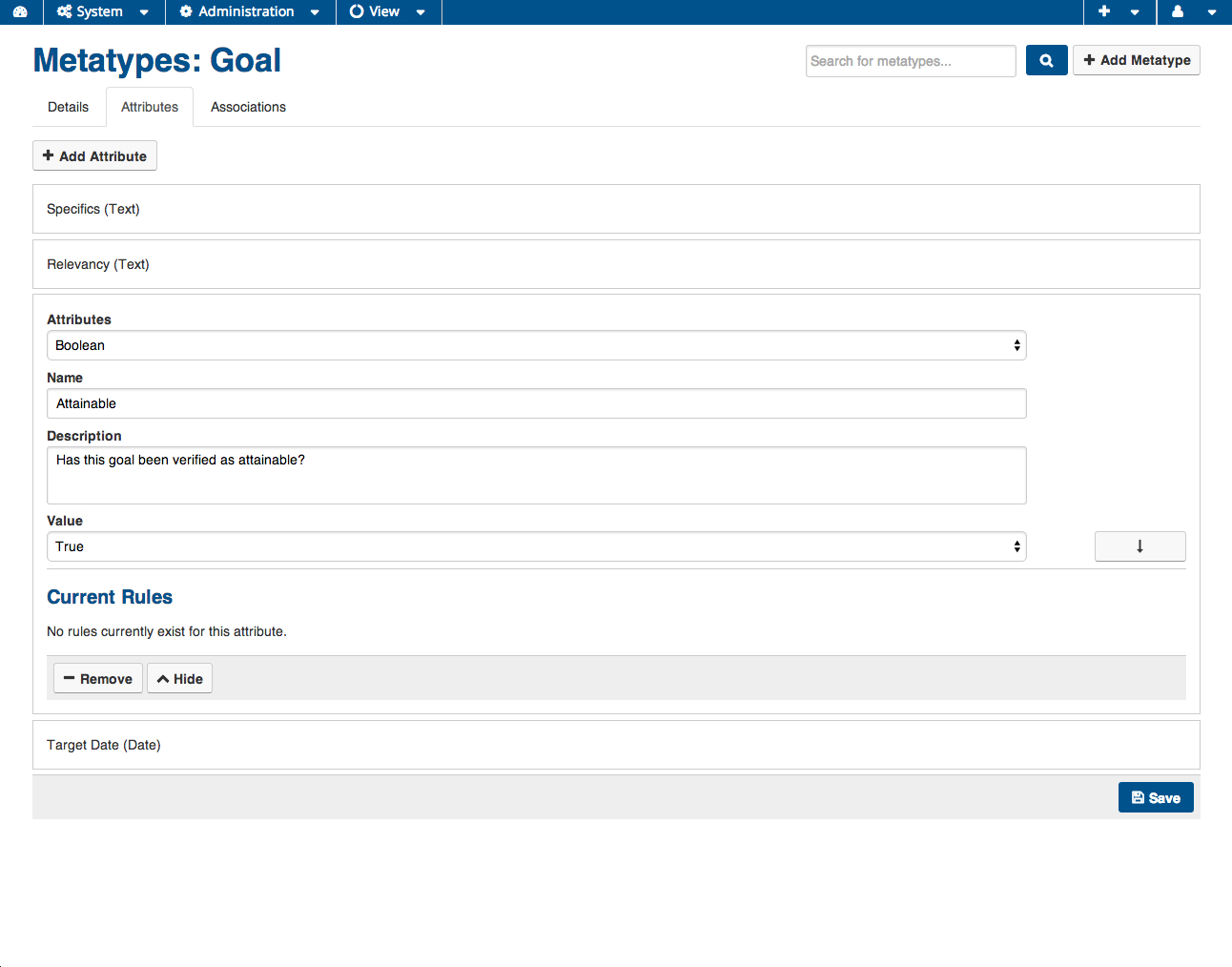Click the dashboard icon in the top bar
The height and width of the screenshot is (967, 1232).
[20, 11]
